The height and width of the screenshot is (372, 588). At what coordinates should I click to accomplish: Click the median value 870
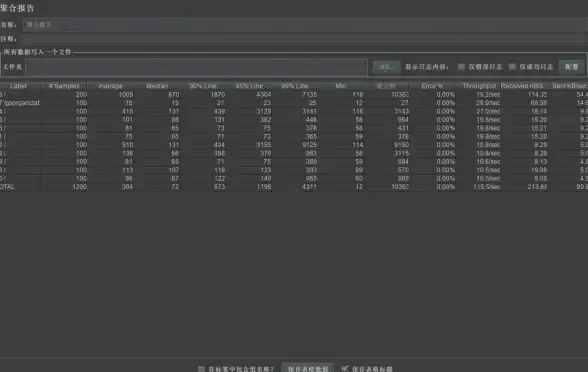174,94
